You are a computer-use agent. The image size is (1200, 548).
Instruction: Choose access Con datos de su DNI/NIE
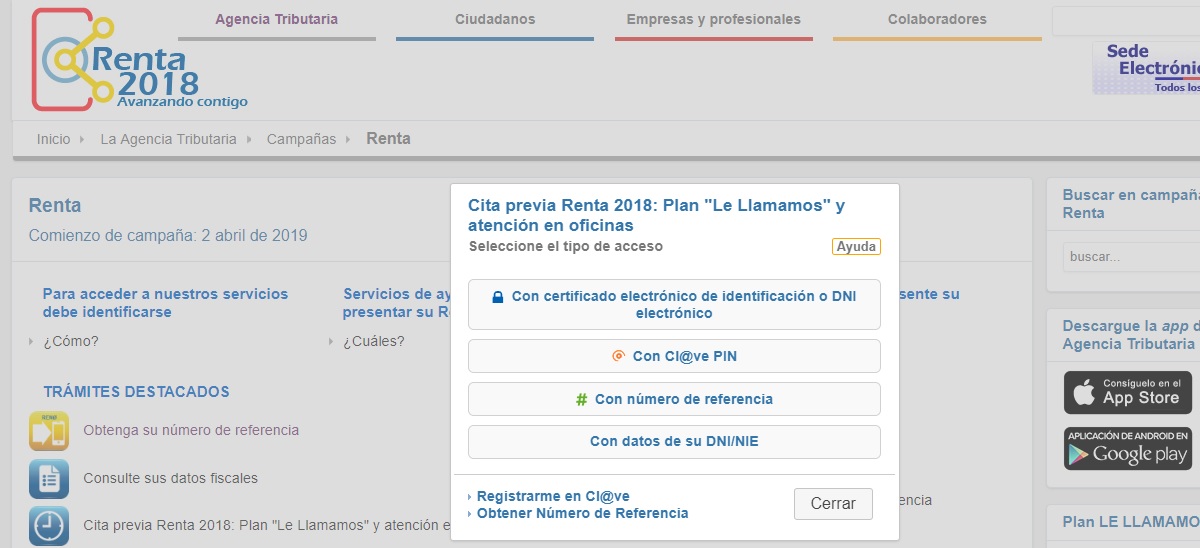[x=674, y=442]
